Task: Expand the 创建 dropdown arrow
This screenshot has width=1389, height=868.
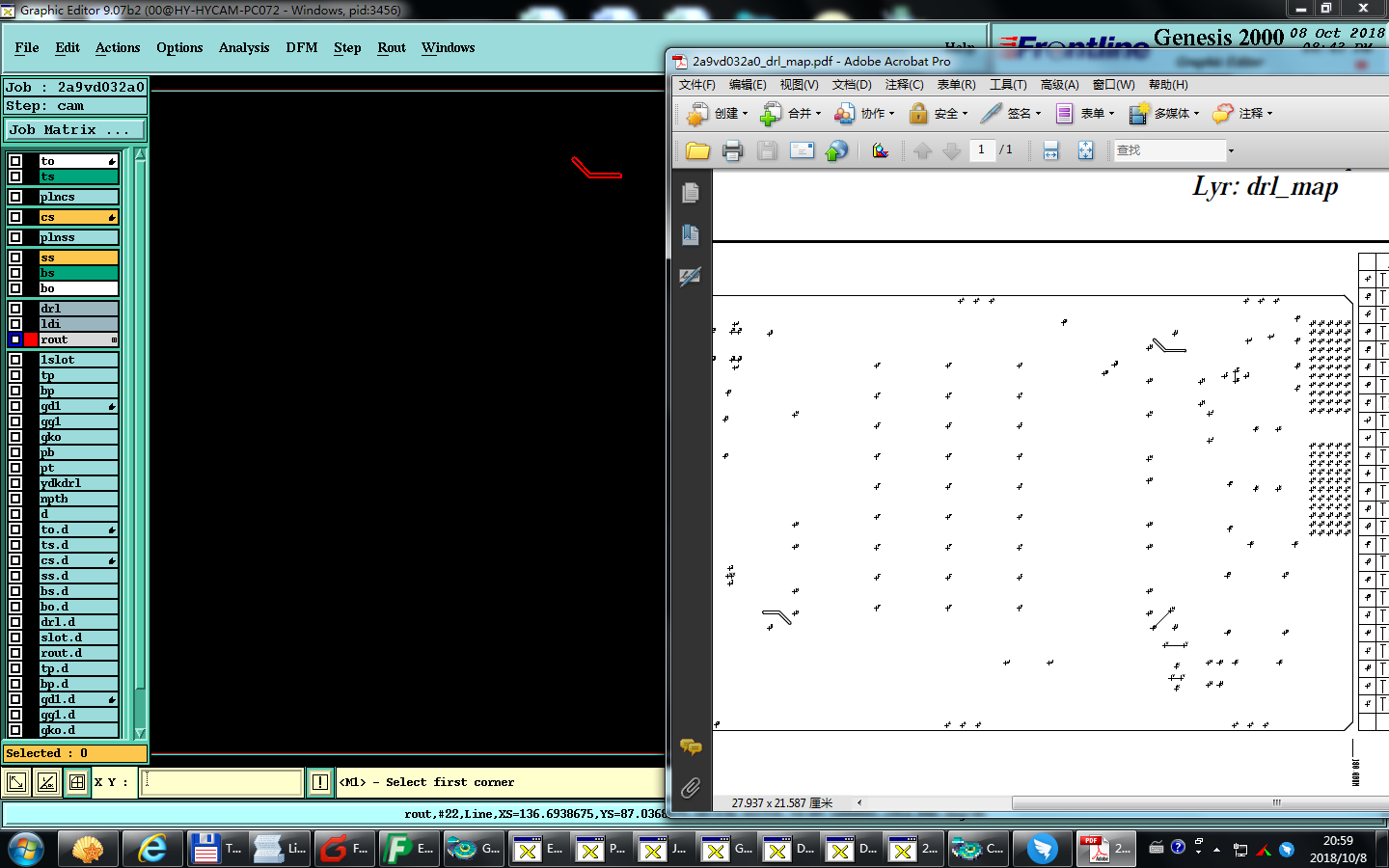Action: [745, 114]
